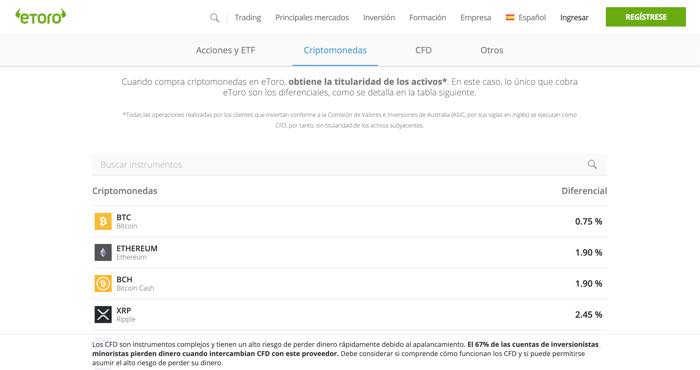Viewport: 700px width, 370px height.
Task: Click the Ripple subtitle text
Action: (x=126, y=319)
